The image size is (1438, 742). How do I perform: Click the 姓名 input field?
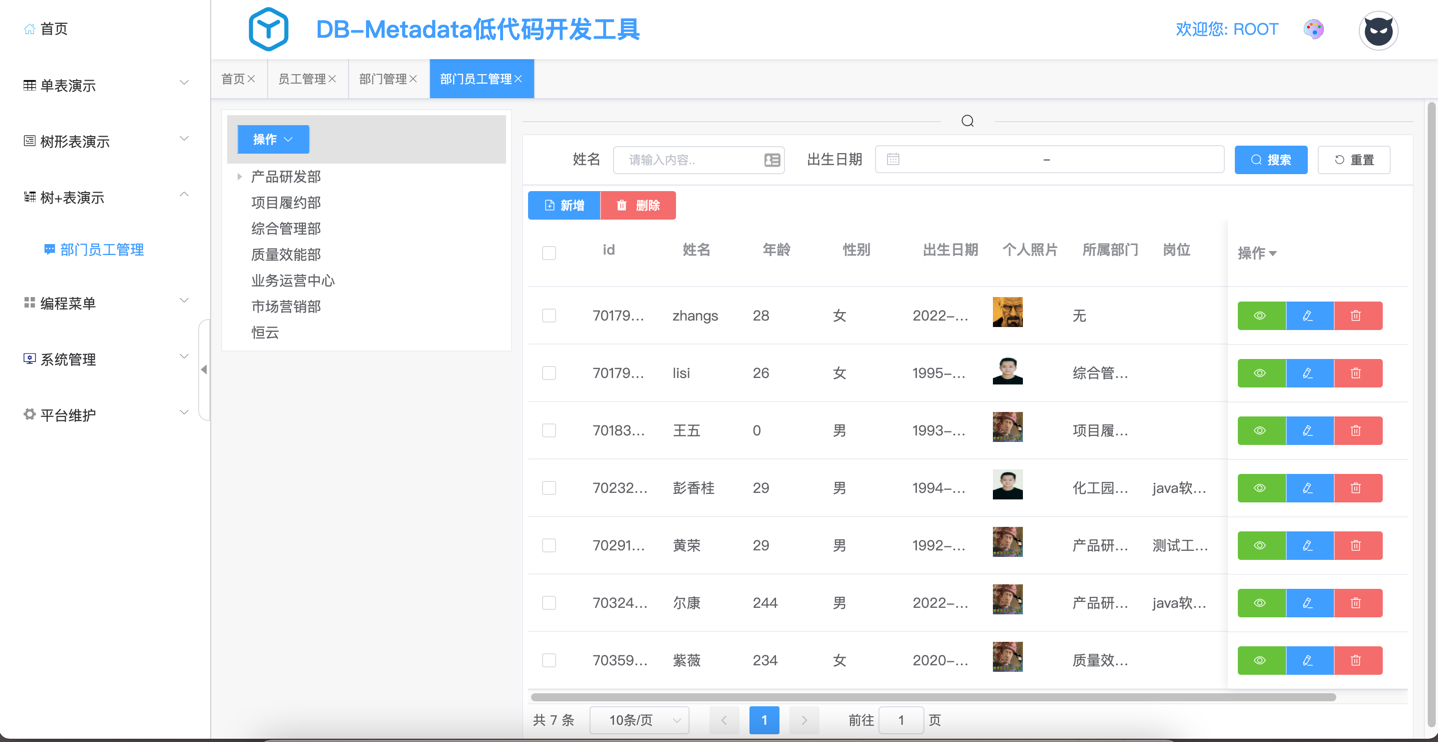pos(688,160)
